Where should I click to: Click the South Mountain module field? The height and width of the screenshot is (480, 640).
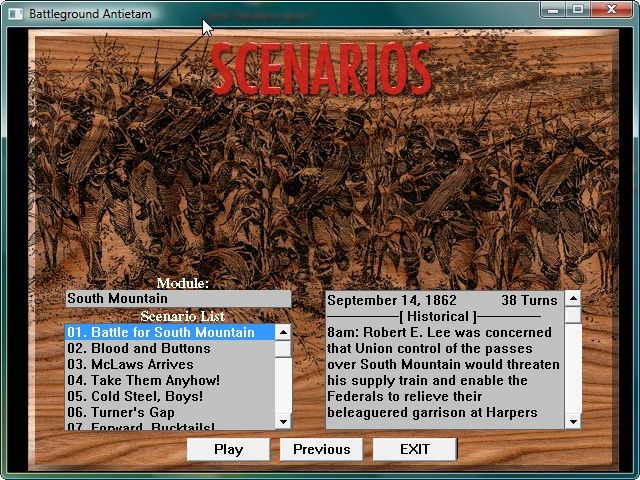point(178,298)
